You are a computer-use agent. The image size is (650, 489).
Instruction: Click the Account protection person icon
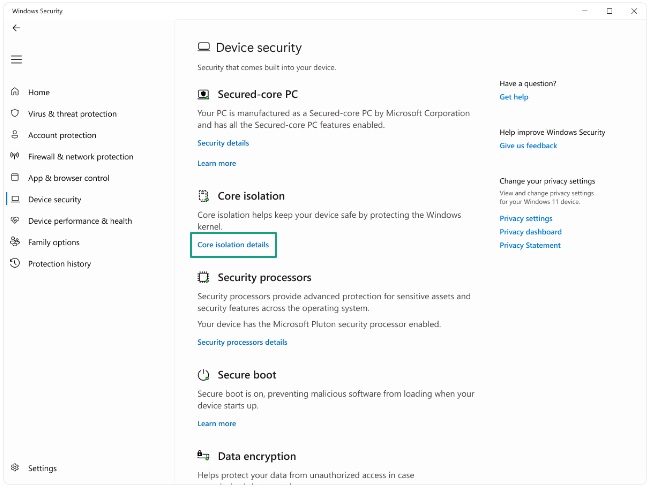(15, 135)
